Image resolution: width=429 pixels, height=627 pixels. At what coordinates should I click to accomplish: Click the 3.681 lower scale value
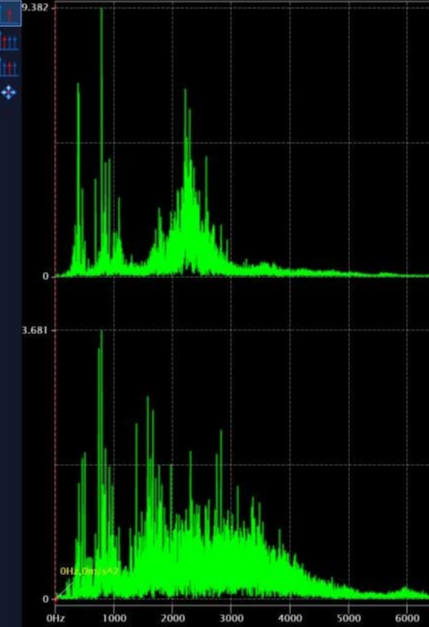point(35,330)
